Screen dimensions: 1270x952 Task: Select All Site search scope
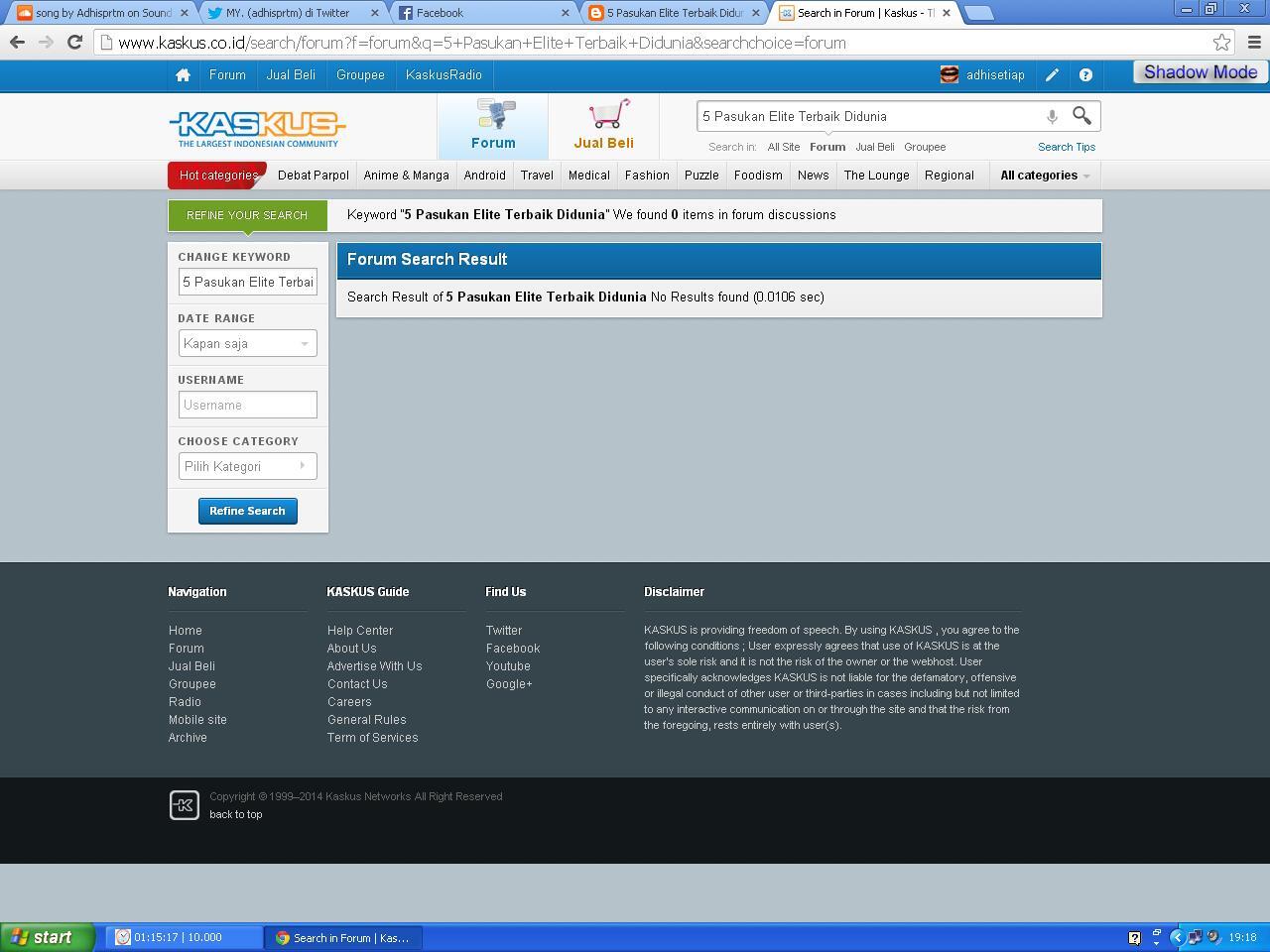tap(783, 147)
